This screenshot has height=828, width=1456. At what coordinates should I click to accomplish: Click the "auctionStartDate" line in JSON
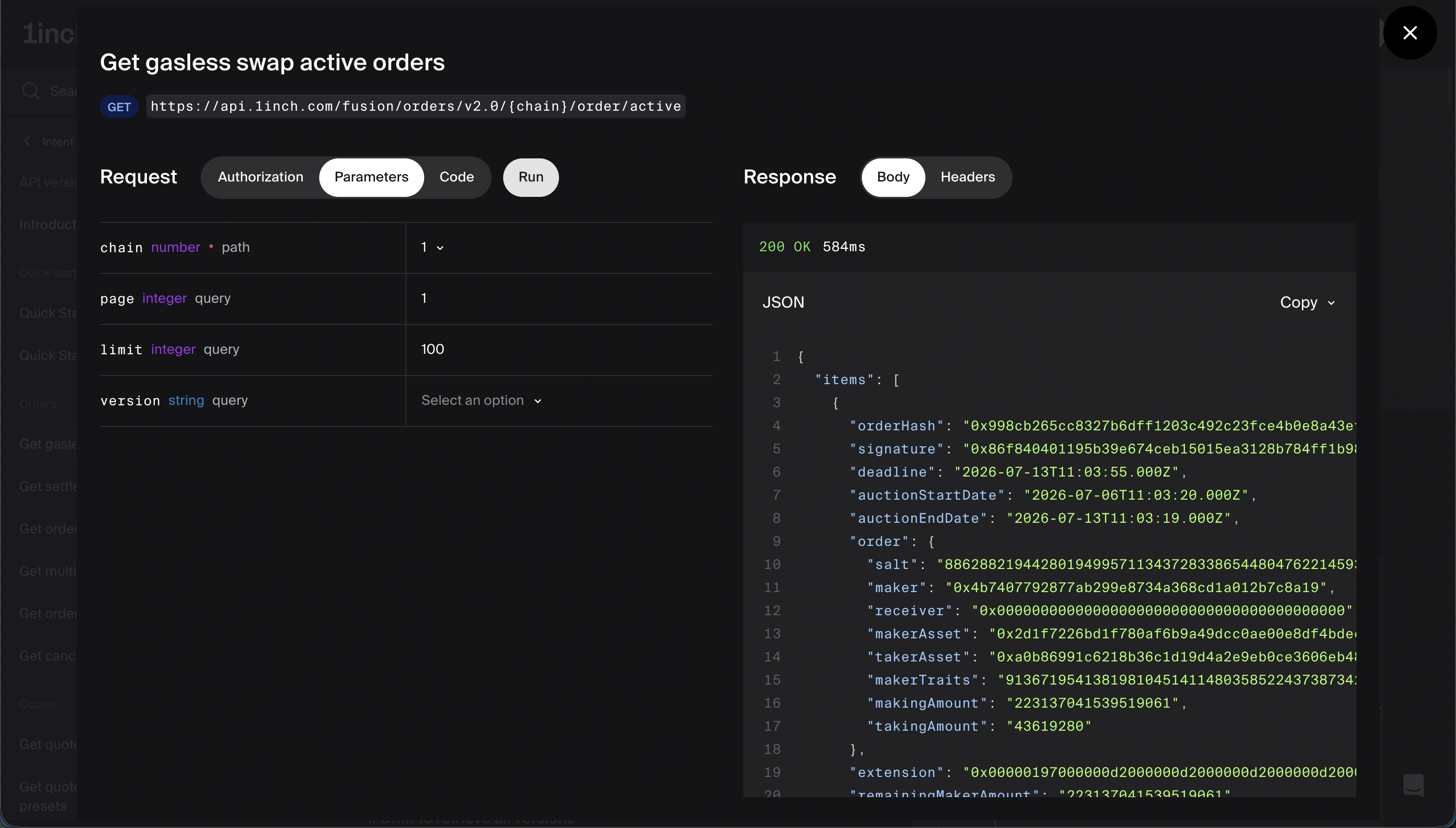[1053, 495]
